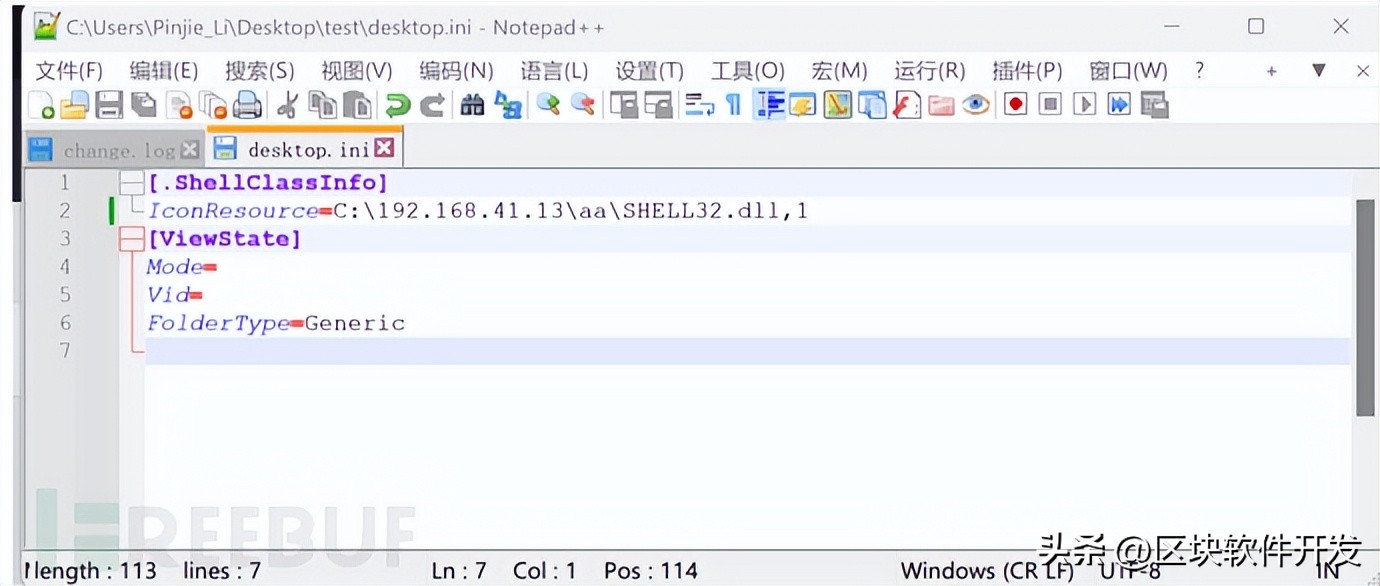This screenshot has height=586, width=1380.
Task: Open the 设置(T) menu
Action: click(649, 71)
